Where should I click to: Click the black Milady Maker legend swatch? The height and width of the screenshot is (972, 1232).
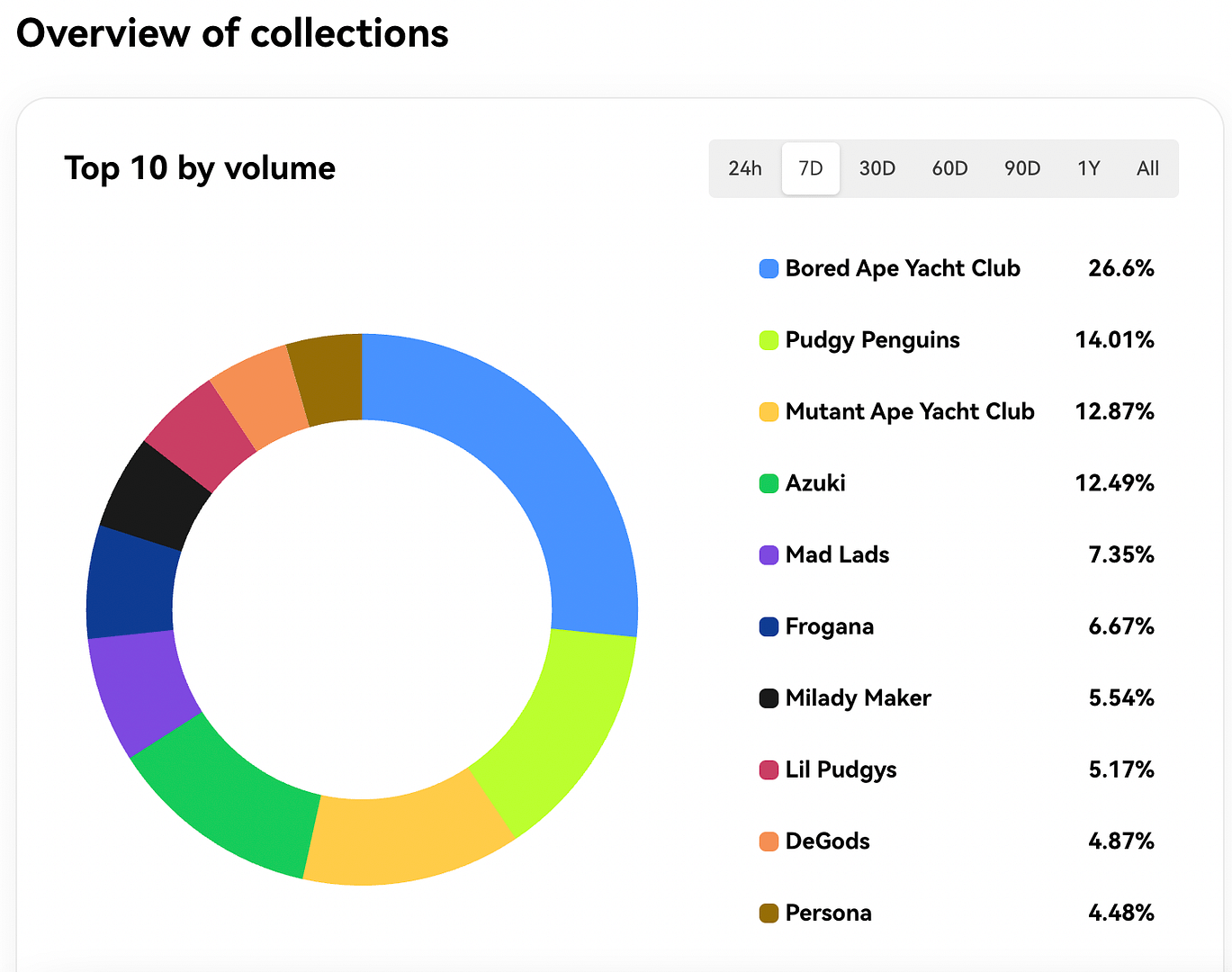[769, 698]
